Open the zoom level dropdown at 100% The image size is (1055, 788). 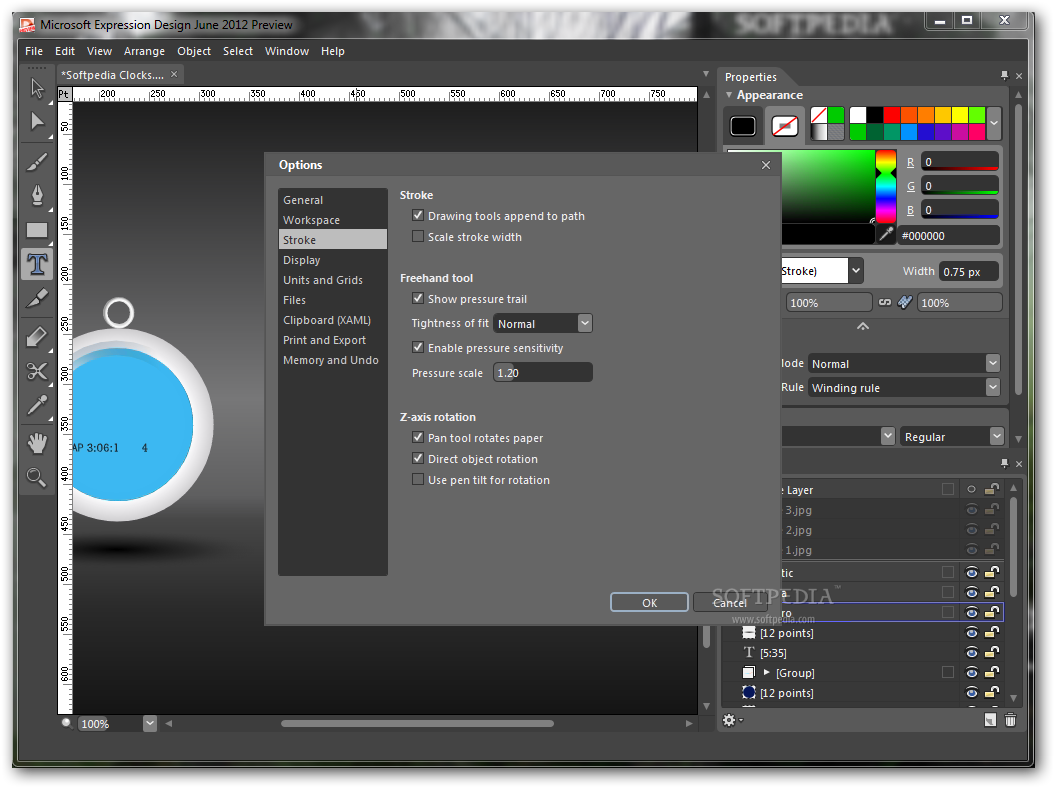[x=149, y=723]
